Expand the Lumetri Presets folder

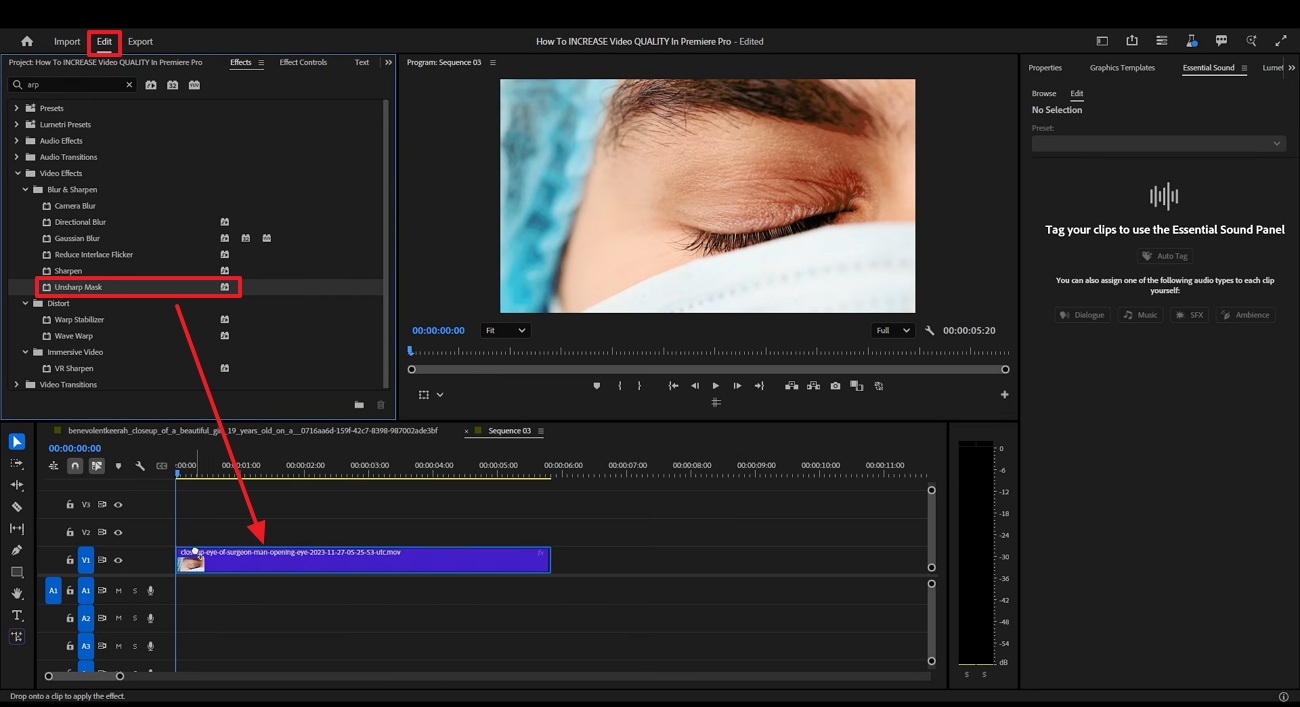click(16, 125)
